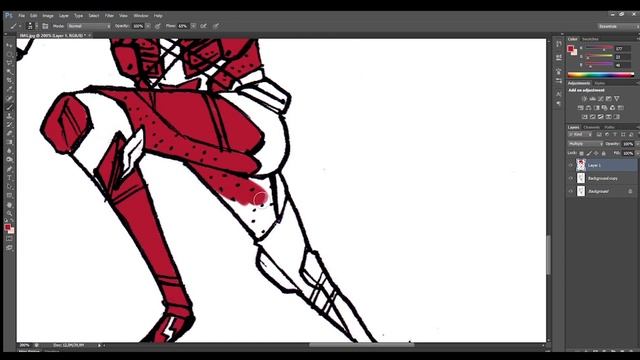Open the brush Flow slider arrow

coord(193,26)
